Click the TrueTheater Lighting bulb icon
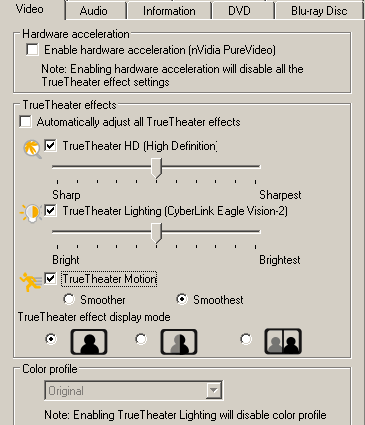This screenshot has width=365, height=425. (x=31, y=213)
